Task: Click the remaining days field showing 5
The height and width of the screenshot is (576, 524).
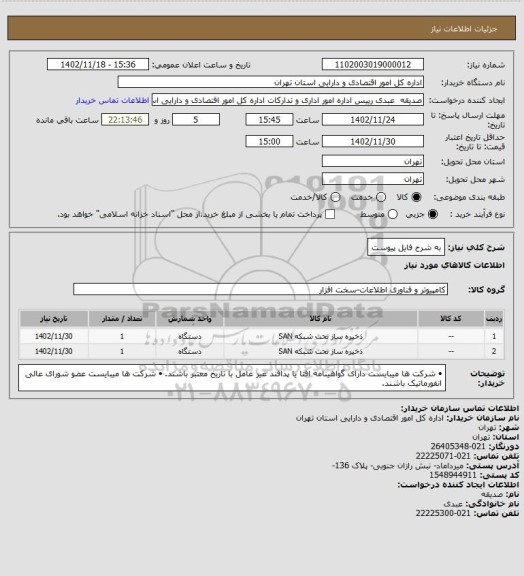Action: tap(196, 120)
